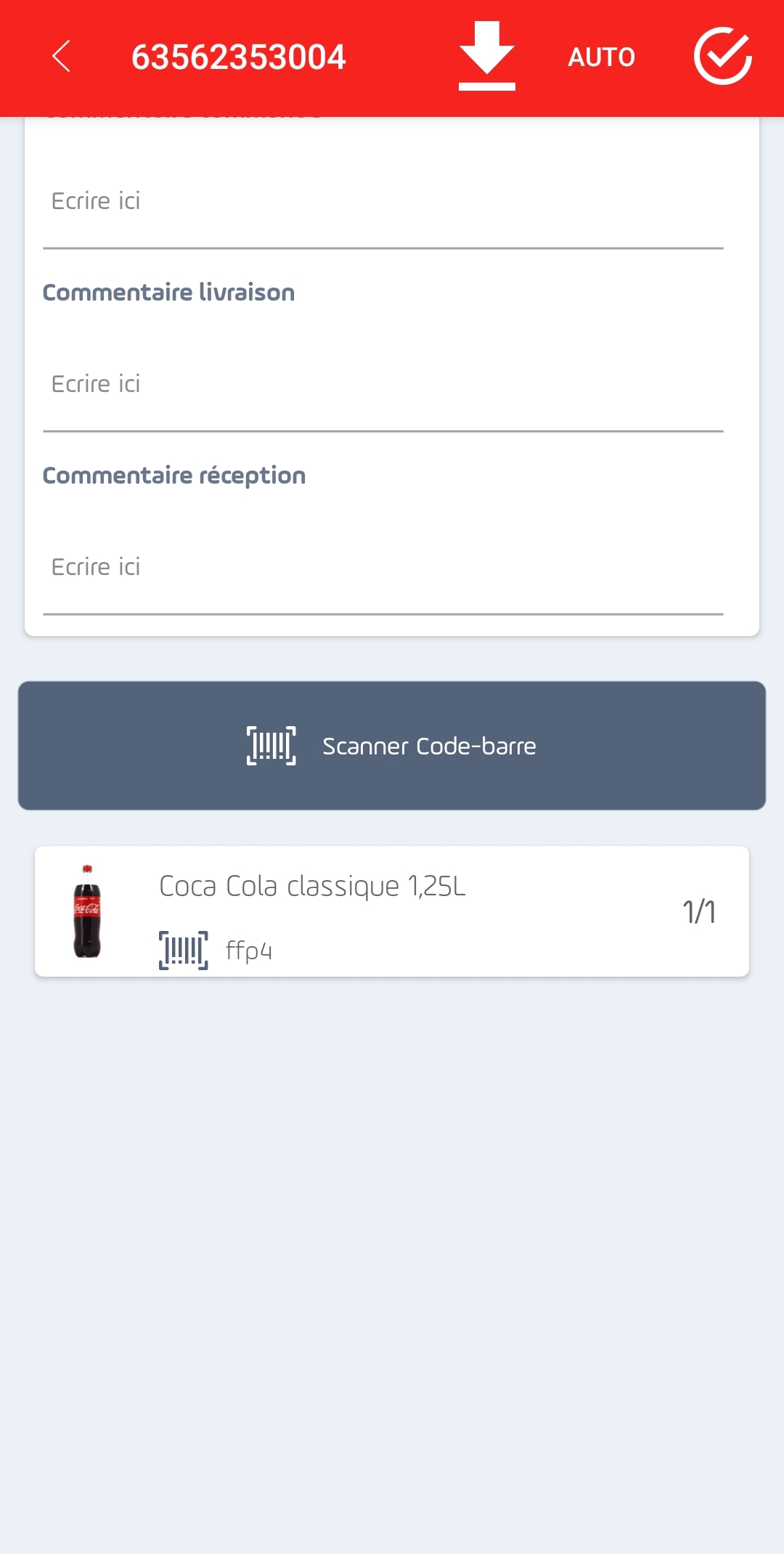Tap the barcode icon inside Scanner button
Viewport: 784px width, 1554px height.
(x=271, y=746)
